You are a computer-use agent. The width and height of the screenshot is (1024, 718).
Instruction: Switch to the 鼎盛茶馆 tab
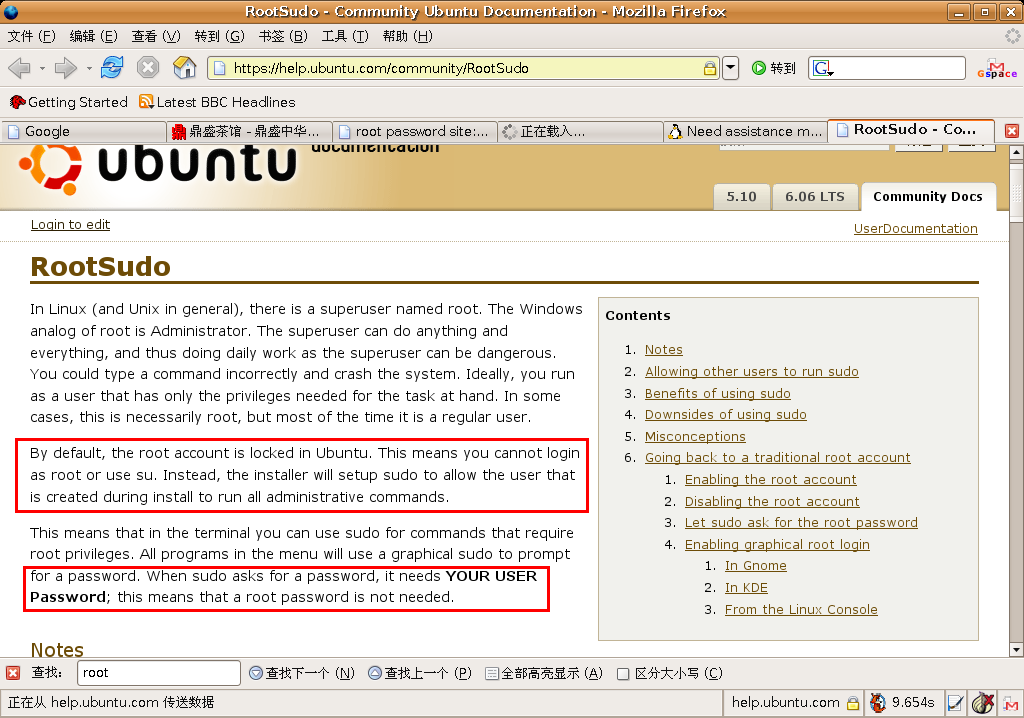pyautogui.click(x=249, y=131)
